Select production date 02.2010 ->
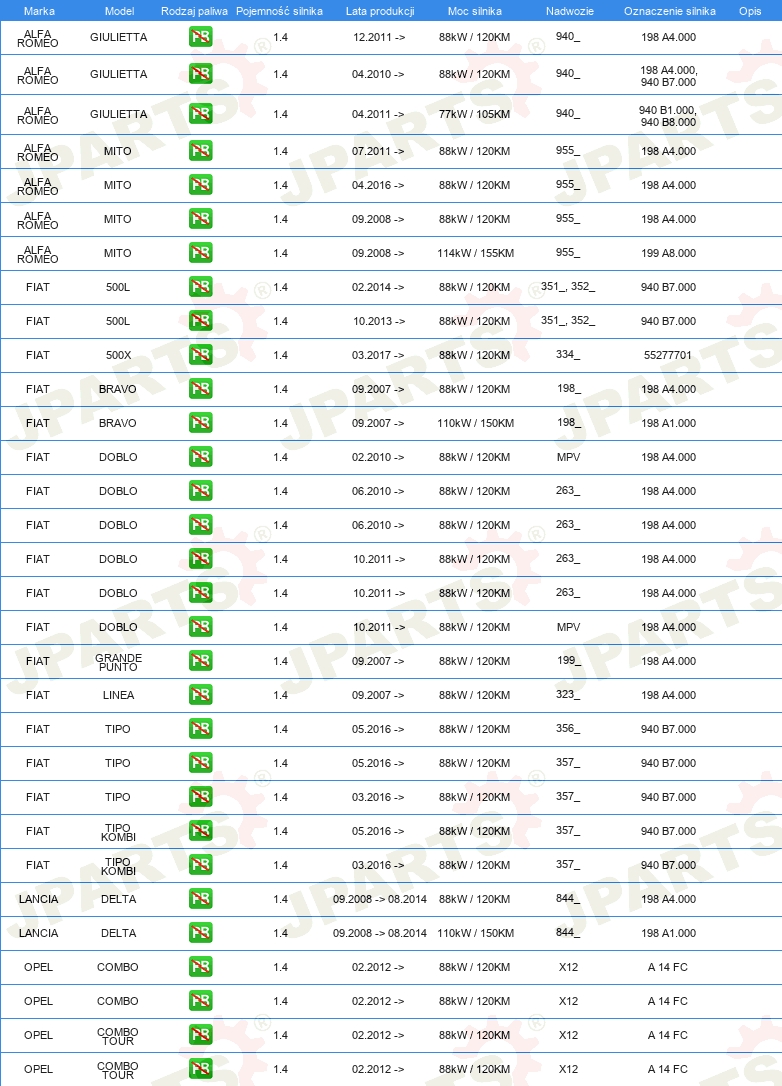Image resolution: width=782 pixels, height=1086 pixels. 378,457
